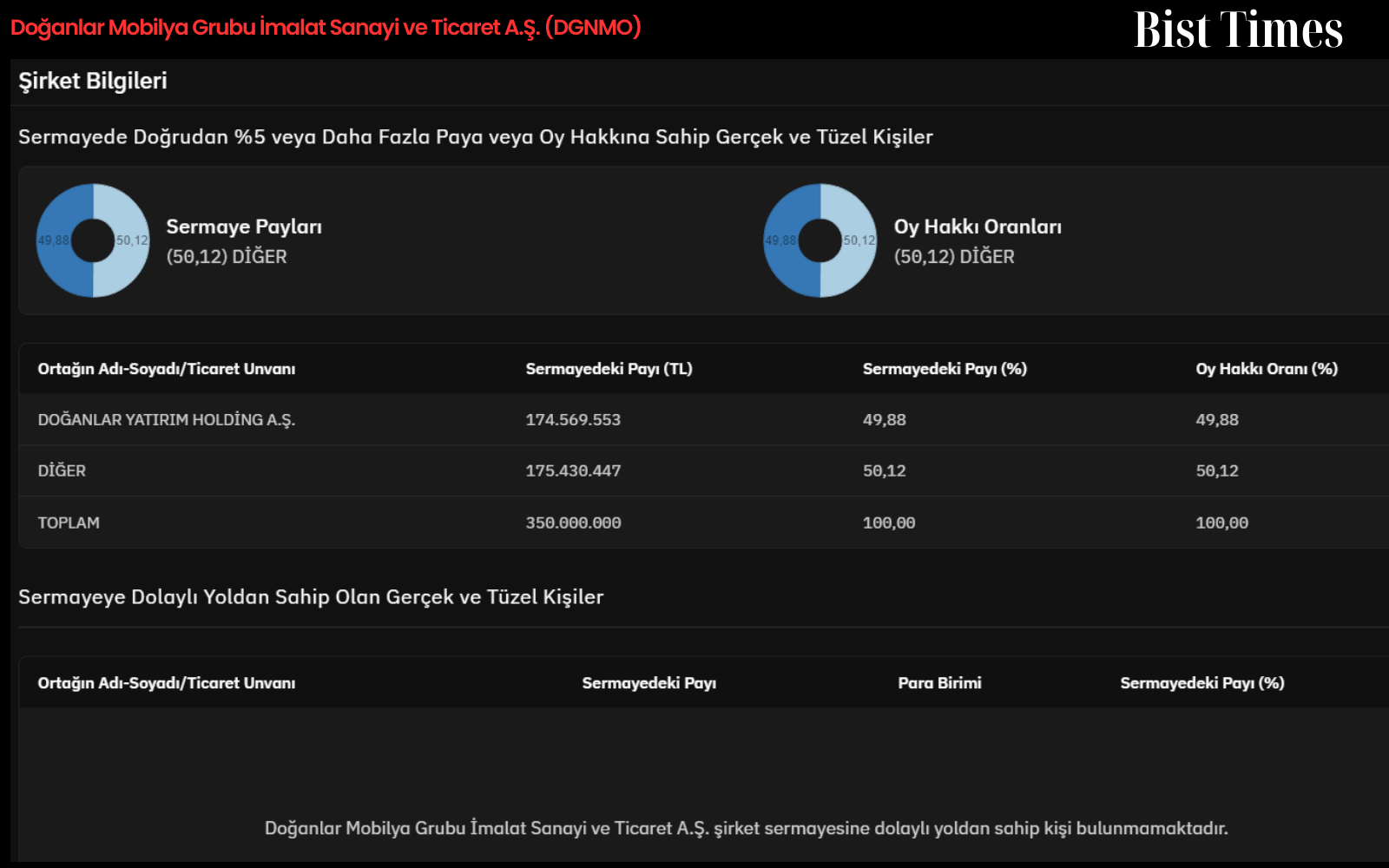Click the Sermayedeki Payı (%) header in first table
Viewport: 1389px width, 868px height.
coord(945,369)
